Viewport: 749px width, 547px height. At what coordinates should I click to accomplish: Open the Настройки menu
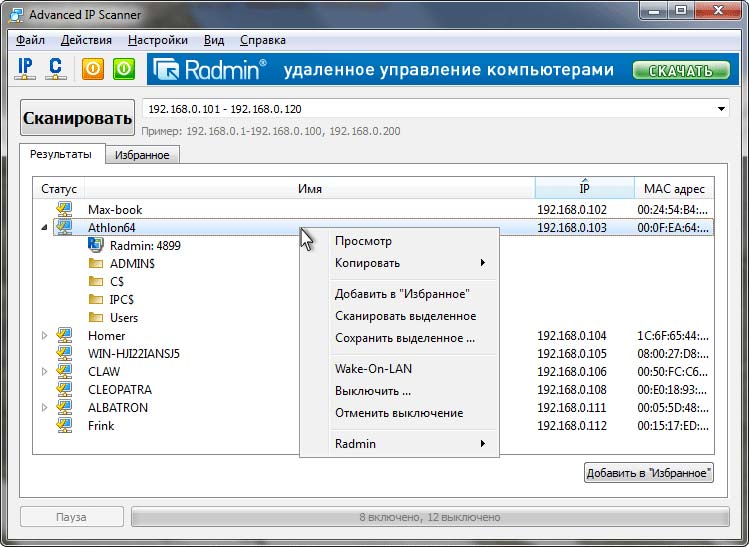(158, 40)
